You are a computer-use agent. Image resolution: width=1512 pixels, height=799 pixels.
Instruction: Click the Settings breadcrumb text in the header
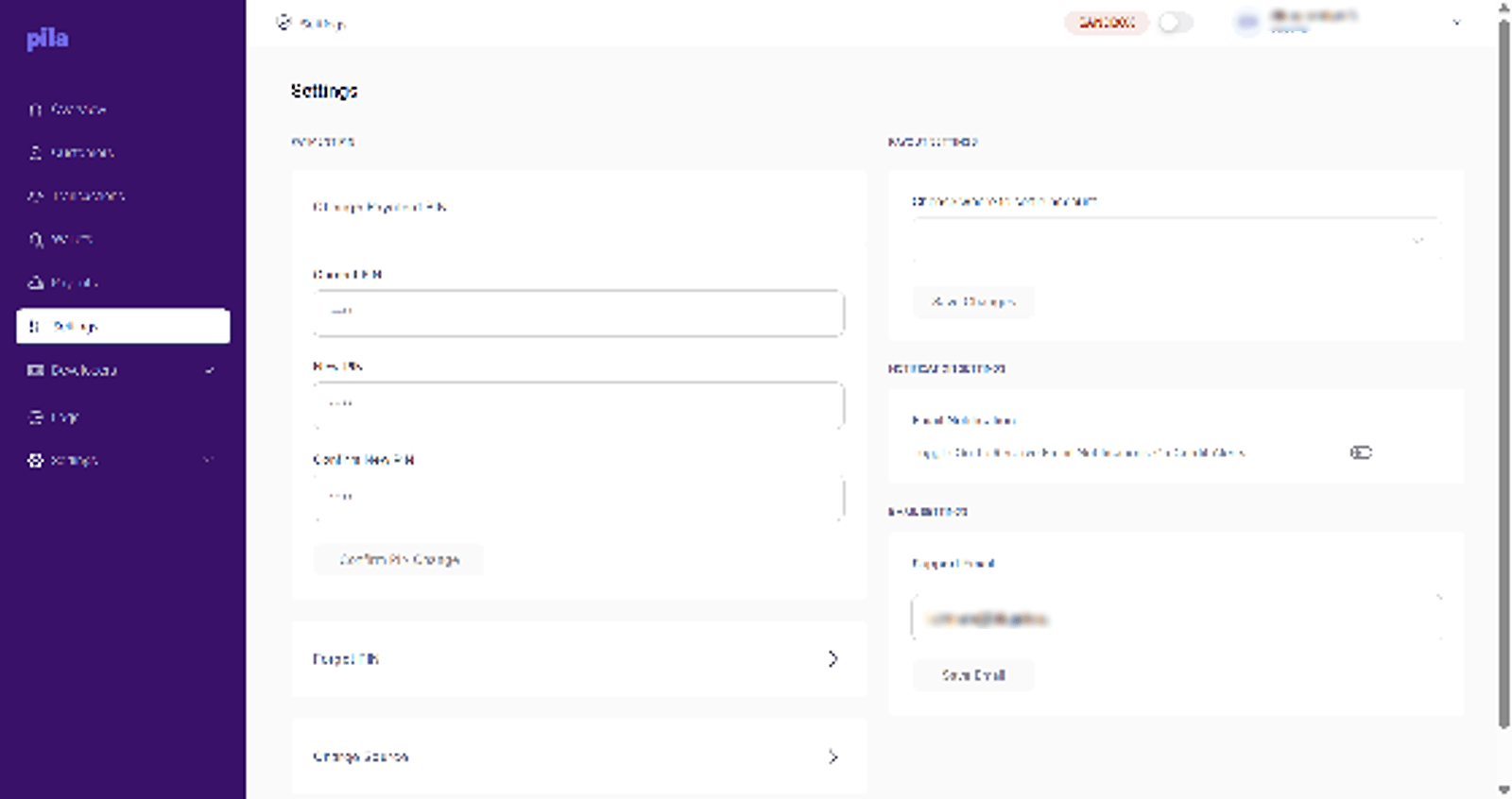coord(322,23)
